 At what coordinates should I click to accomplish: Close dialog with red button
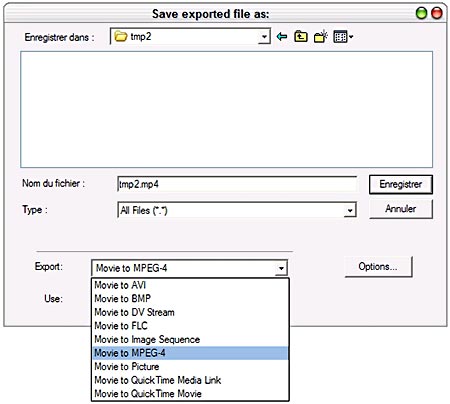[437, 13]
